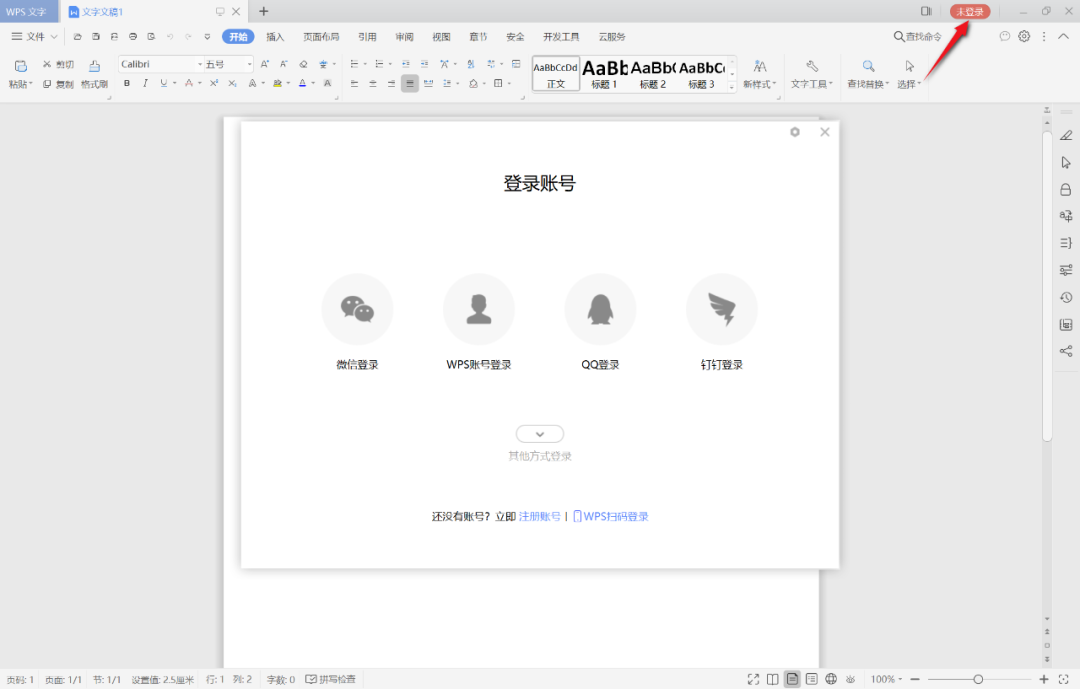The height and width of the screenshot is (689, 1080).
Task: Increase paragraph indent
Action: (x=424, y=64)
